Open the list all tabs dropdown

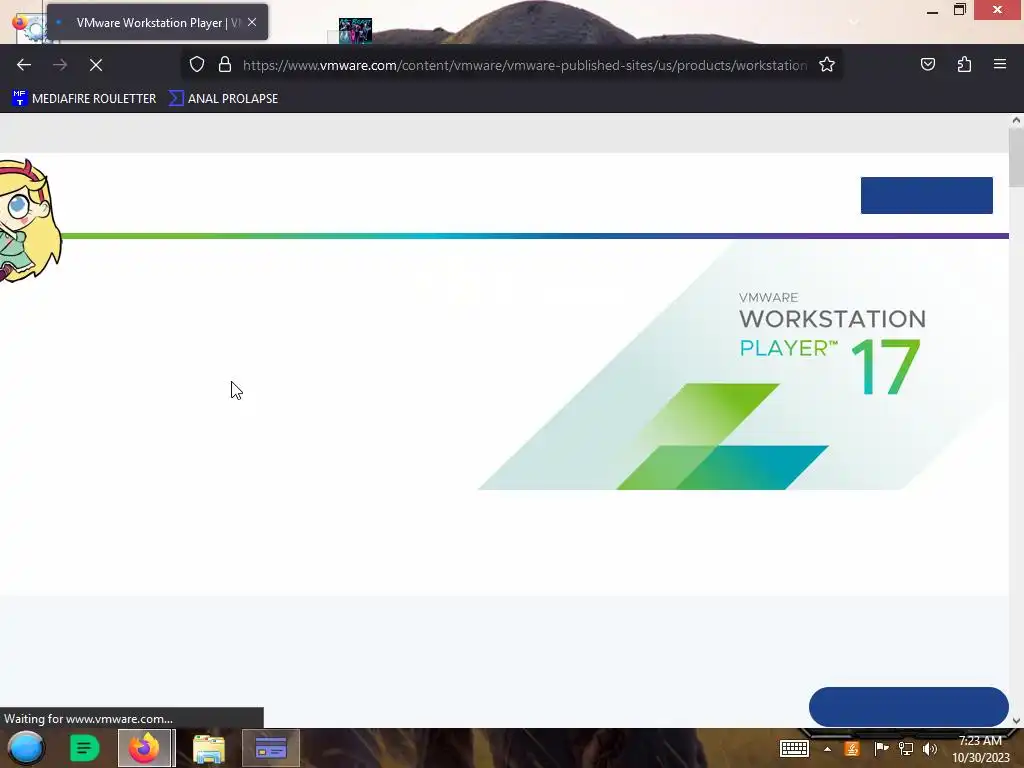point(854,22)
